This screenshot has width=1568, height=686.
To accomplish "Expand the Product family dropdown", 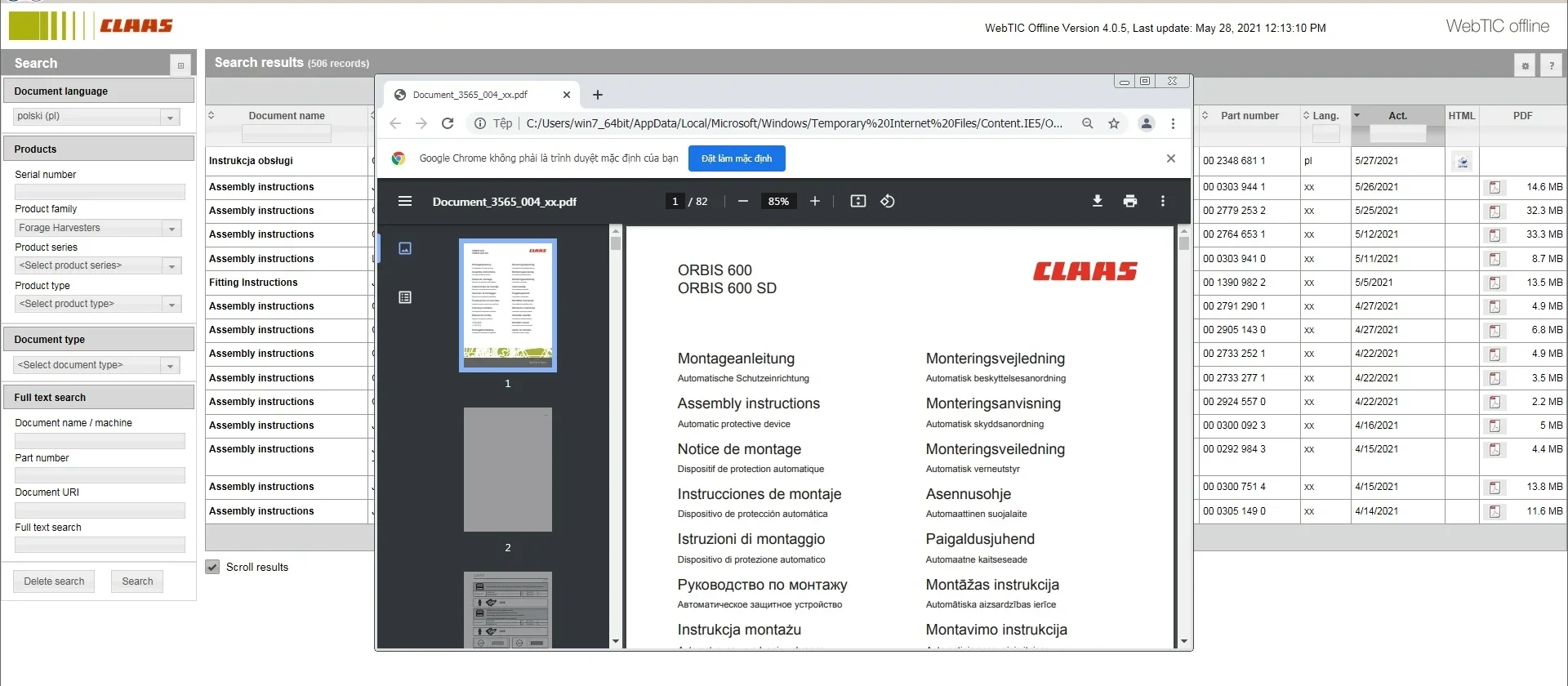I will click(x=171, y=229).
